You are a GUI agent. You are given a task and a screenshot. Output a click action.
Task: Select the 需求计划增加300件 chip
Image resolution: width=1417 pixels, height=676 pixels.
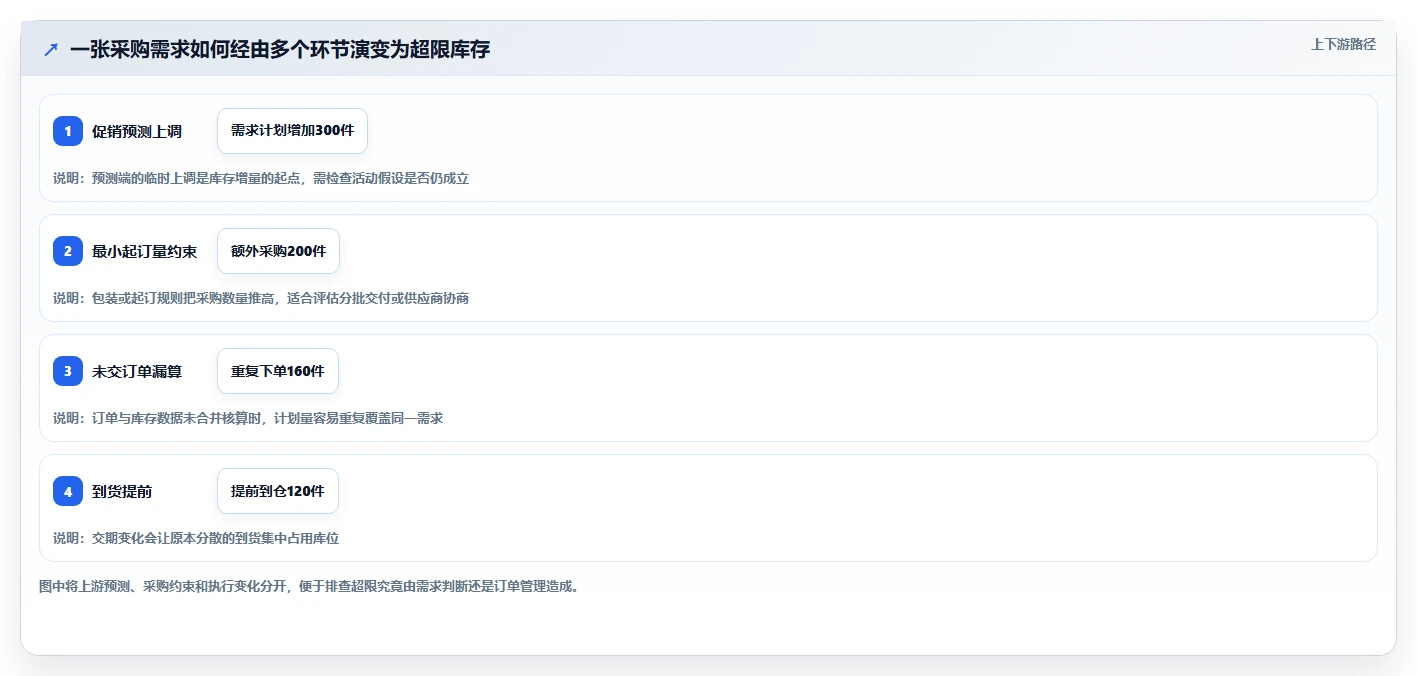click(x=292, y=131)
